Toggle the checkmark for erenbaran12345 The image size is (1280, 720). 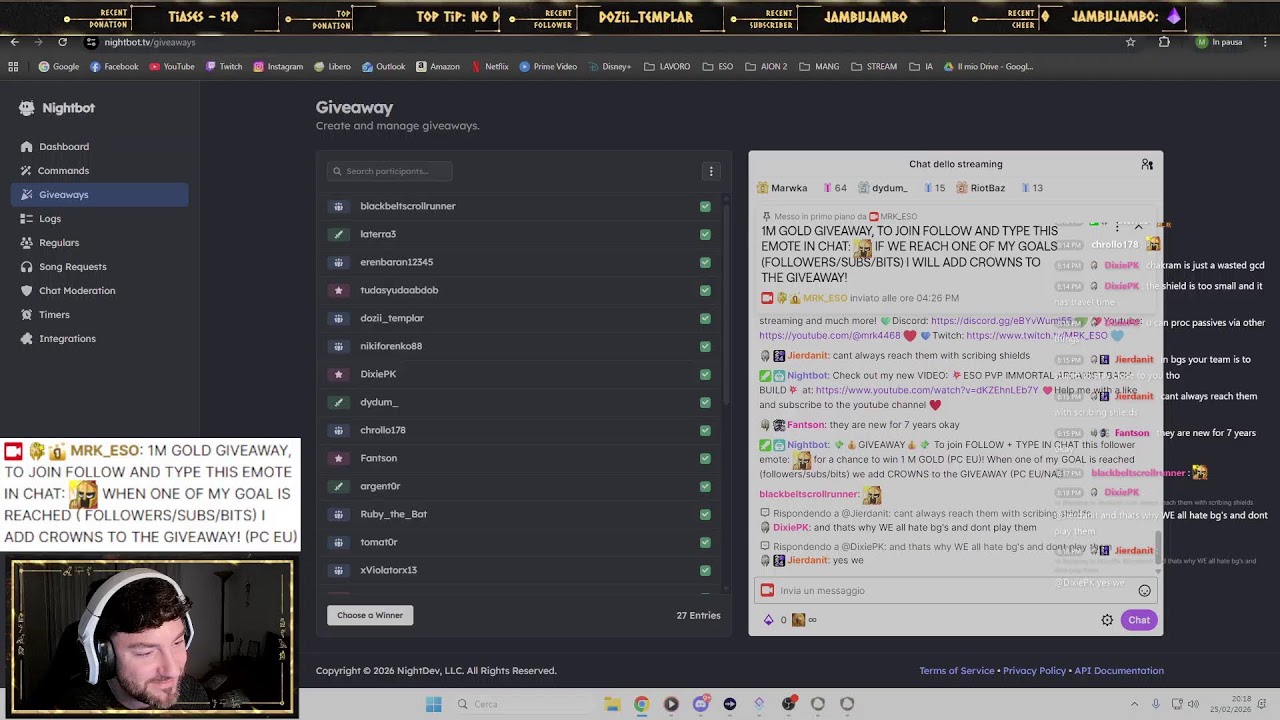click(x=705, y=262)
